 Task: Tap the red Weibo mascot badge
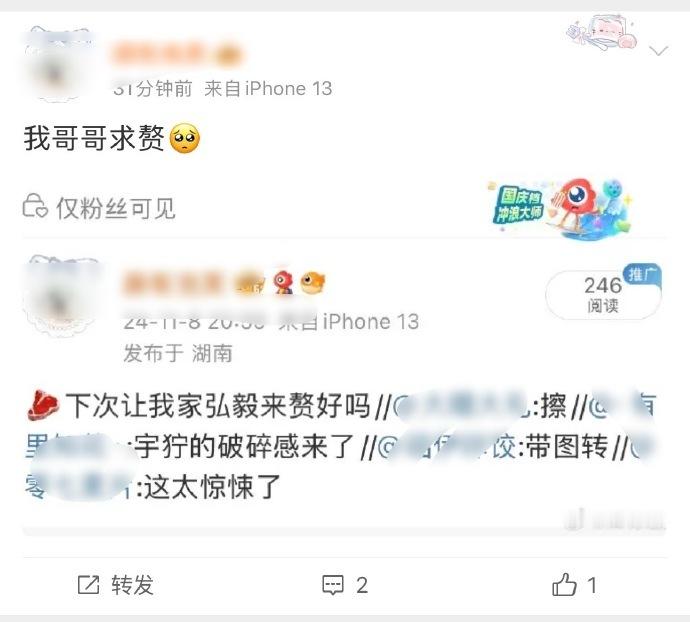tap(283, 282)
